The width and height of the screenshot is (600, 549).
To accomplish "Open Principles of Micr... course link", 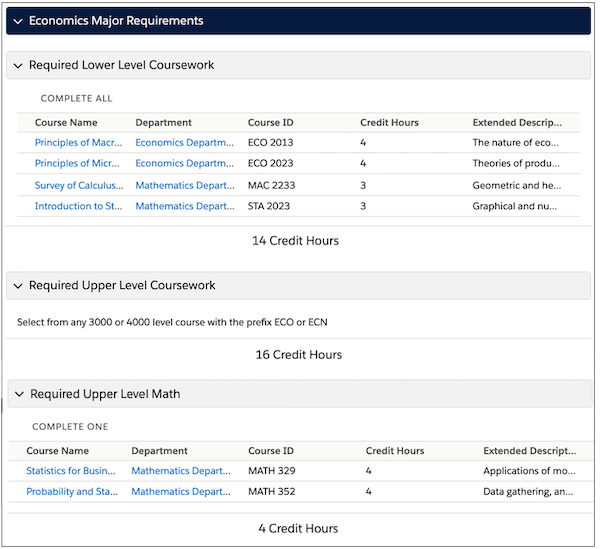I will click(x=77, y=163).
